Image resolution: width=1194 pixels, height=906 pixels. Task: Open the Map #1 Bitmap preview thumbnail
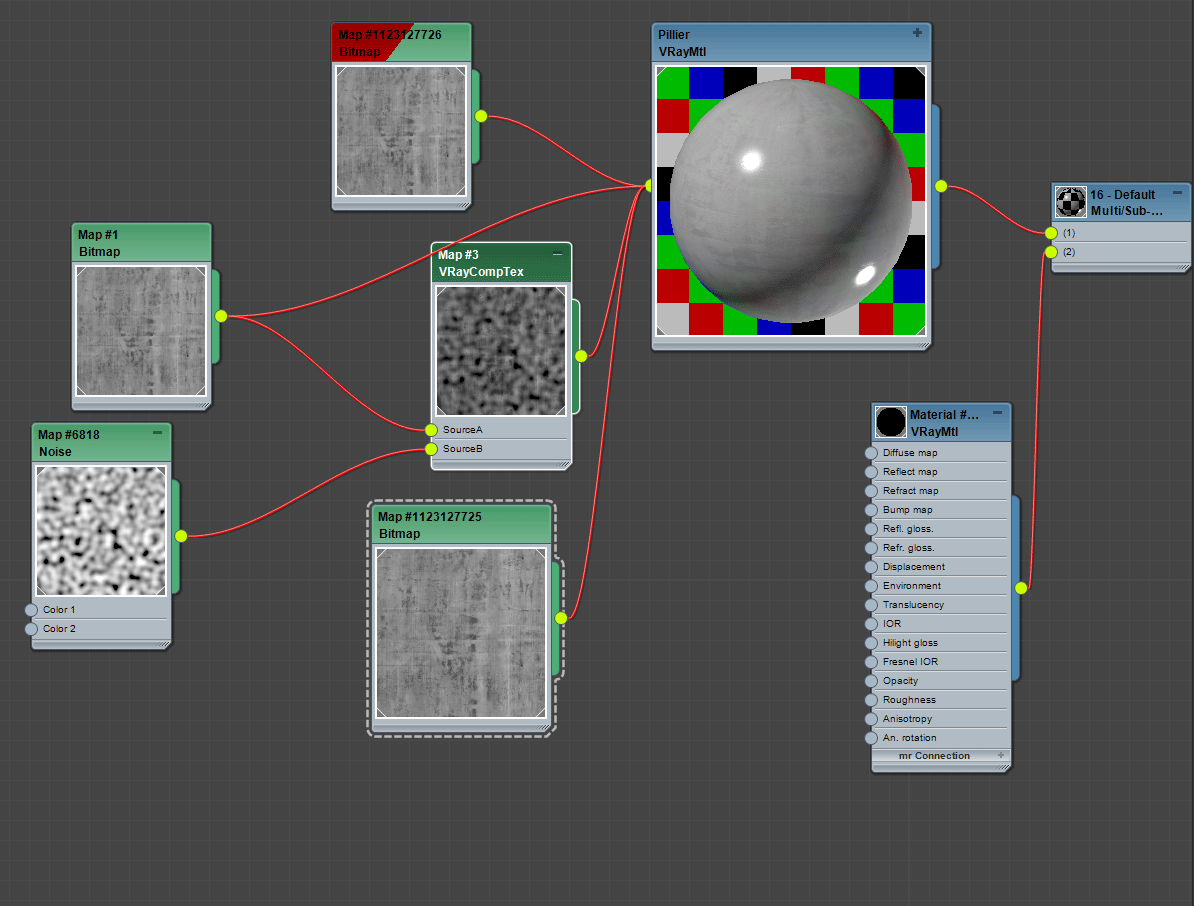pyautogui.click(x=141, y=330)
